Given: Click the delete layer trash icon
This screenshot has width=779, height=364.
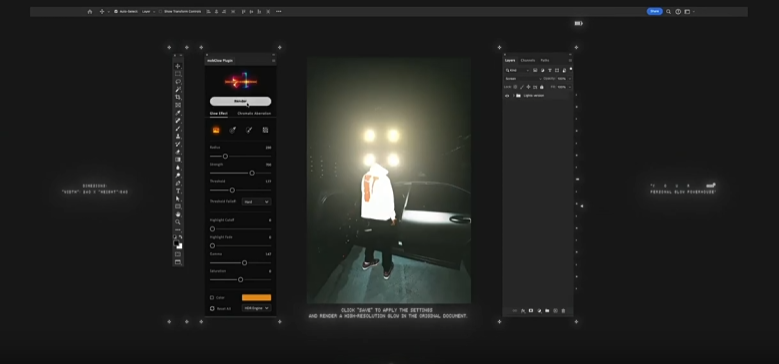Looking at the screenshot, I should (563, 311).
